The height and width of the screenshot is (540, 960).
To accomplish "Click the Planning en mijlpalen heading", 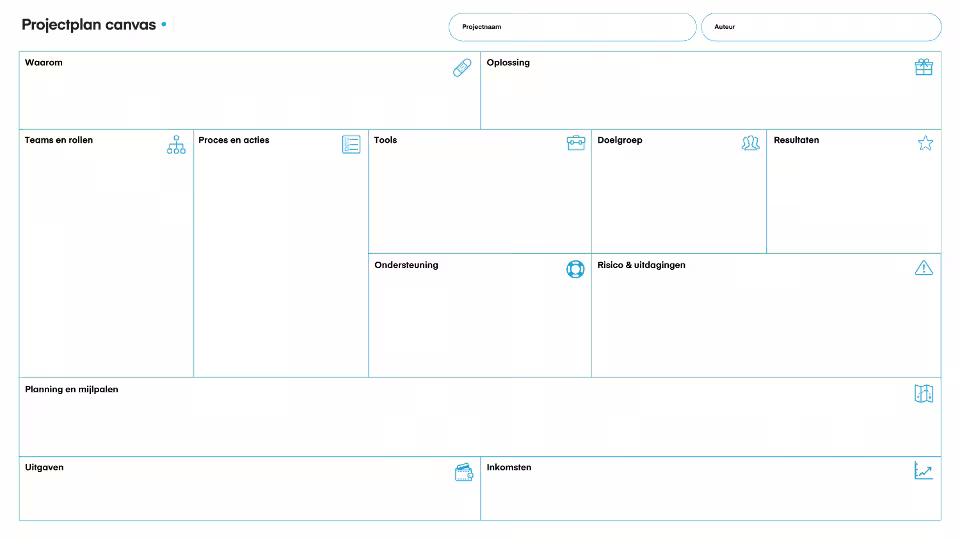I will click(x=71, y=390).
